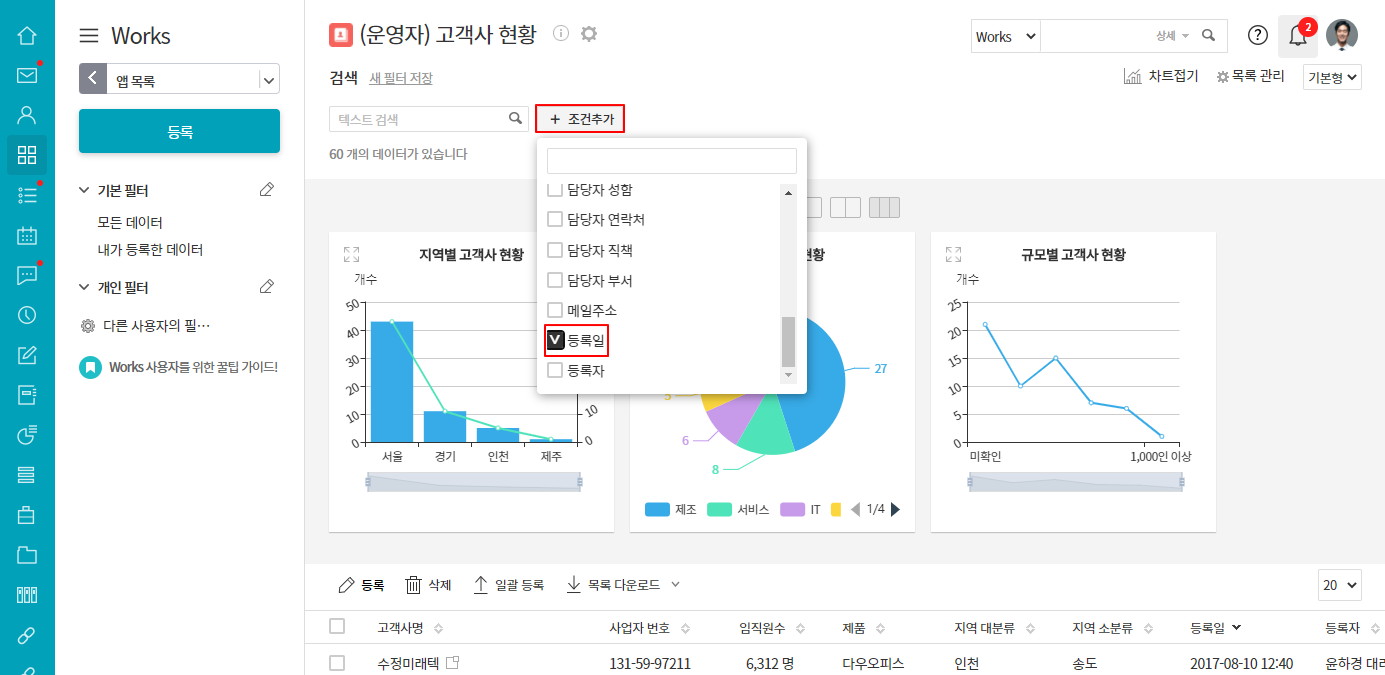Uncheck the 등록일 condition checkbox

(556, 341)
